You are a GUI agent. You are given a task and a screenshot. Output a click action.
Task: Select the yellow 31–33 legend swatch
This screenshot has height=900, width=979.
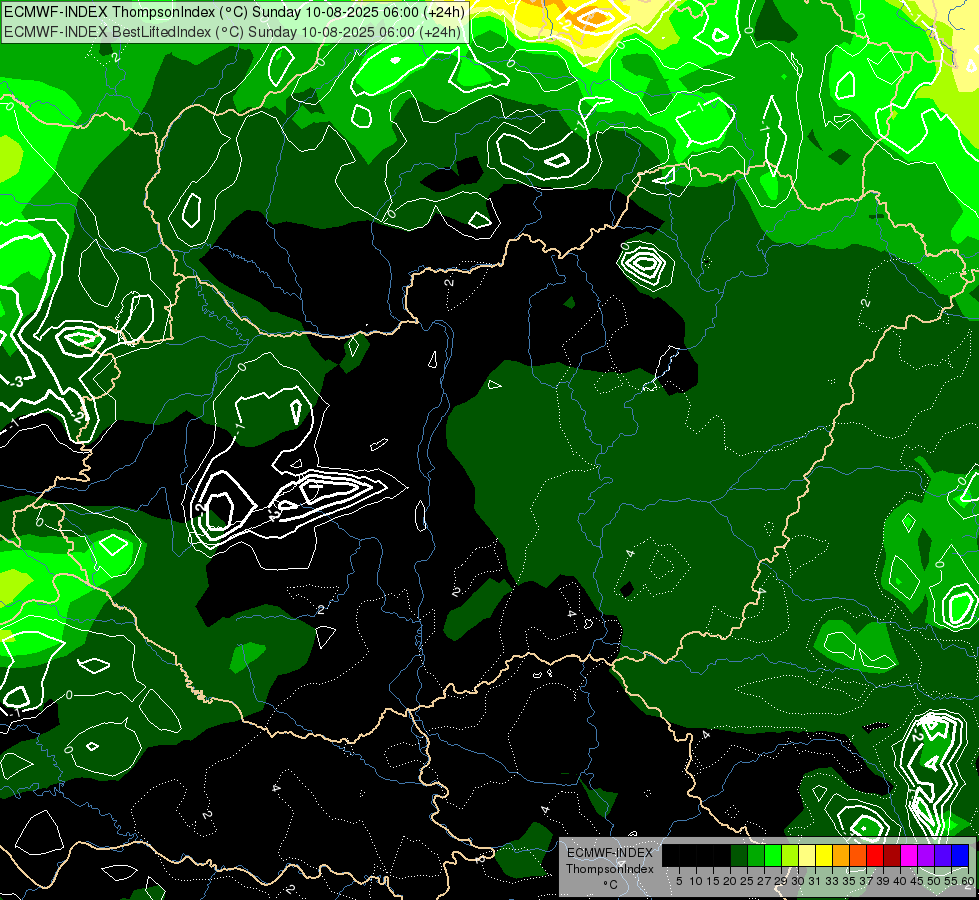point(824,855)
